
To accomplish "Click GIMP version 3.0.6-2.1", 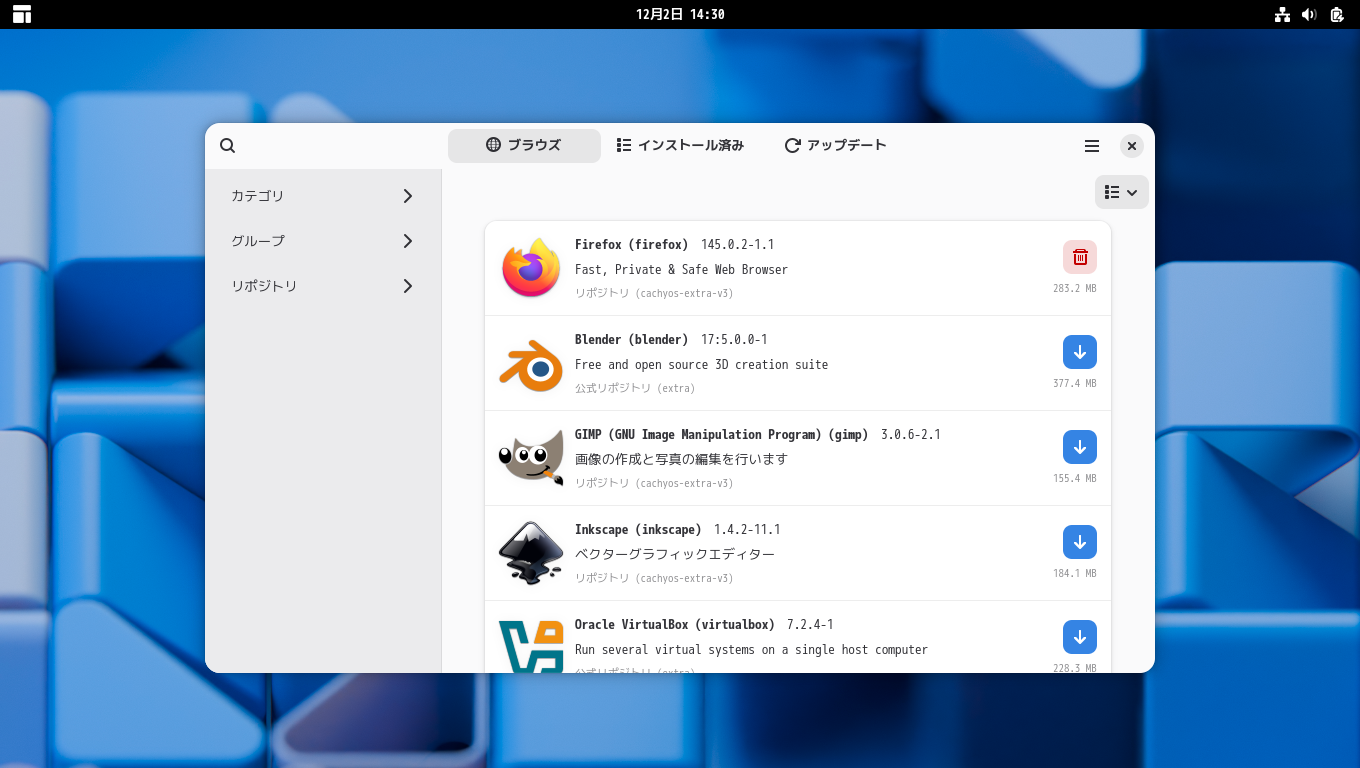I will tap(911, 435).
